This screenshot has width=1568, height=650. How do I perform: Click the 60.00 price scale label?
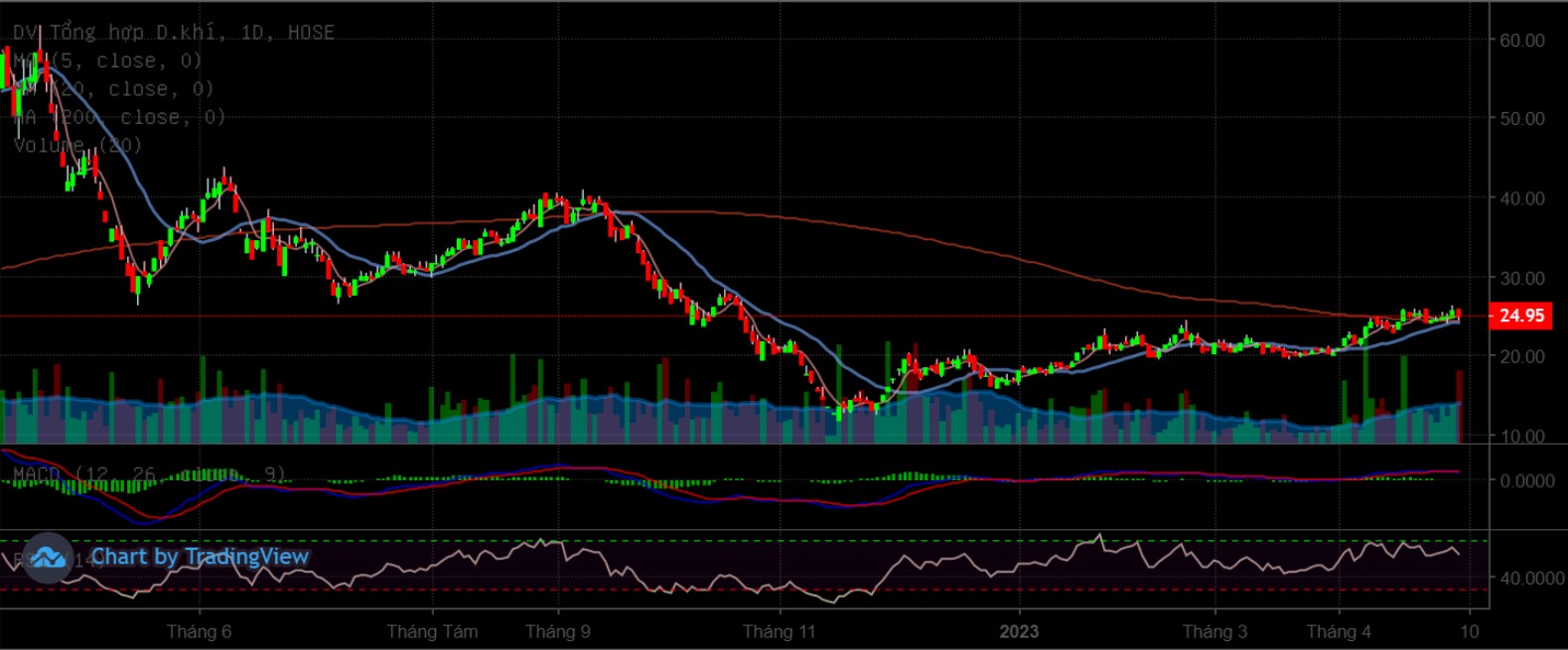pyautogui.click(x=1521, y=41)
